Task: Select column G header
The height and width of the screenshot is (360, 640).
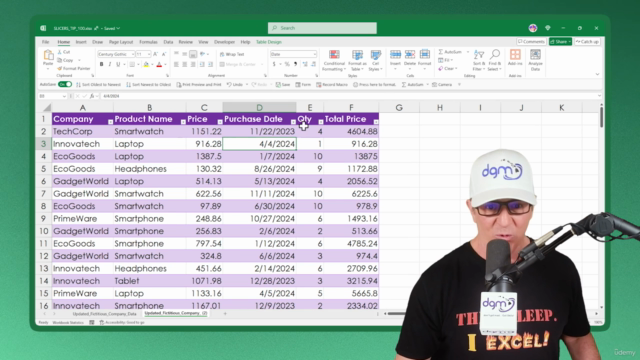Action: 399,107
